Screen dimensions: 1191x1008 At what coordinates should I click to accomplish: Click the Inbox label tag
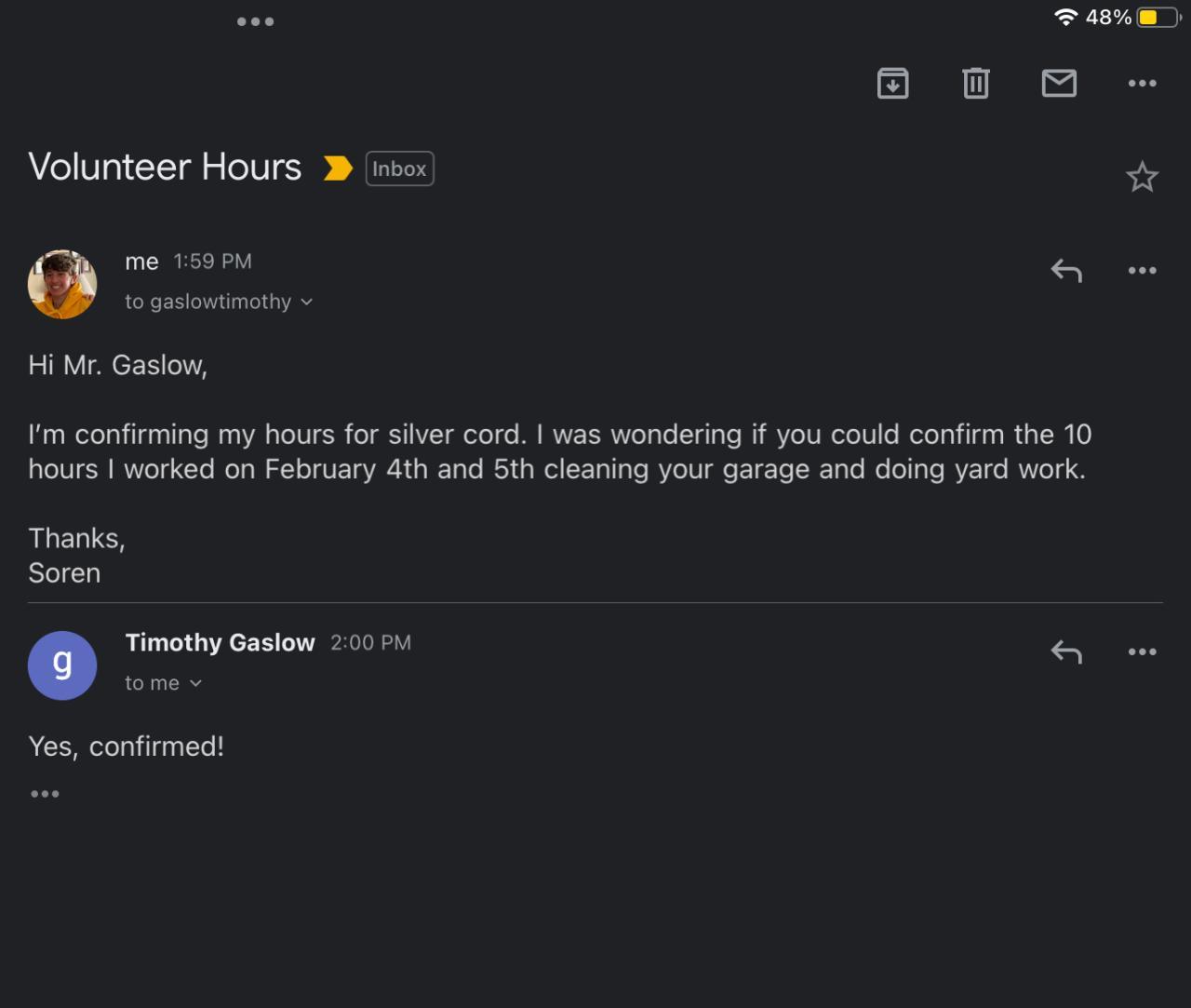click(x=399, y=168)
